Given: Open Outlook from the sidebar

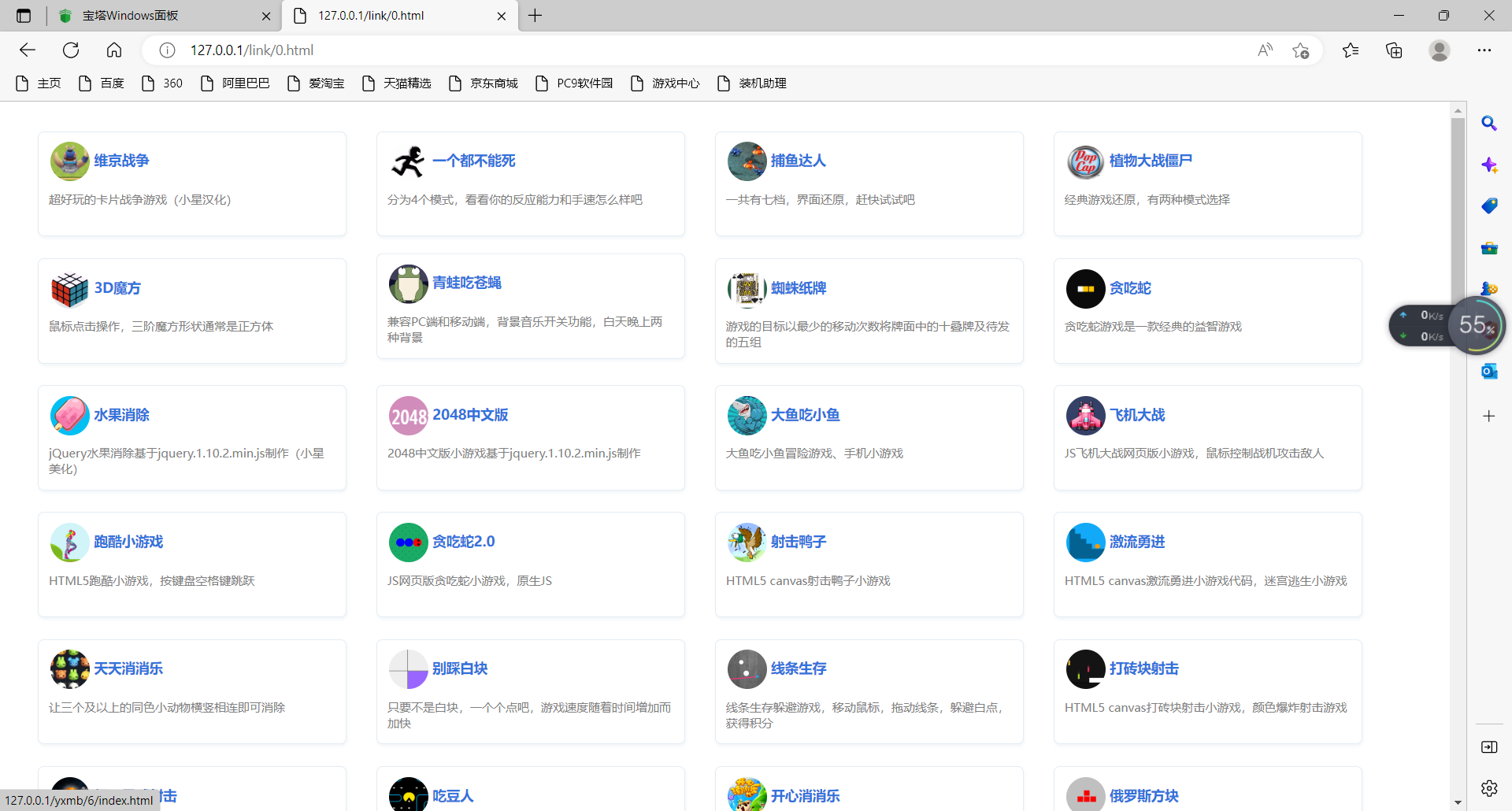Looking at the screenshot, I should (1489, 370).
